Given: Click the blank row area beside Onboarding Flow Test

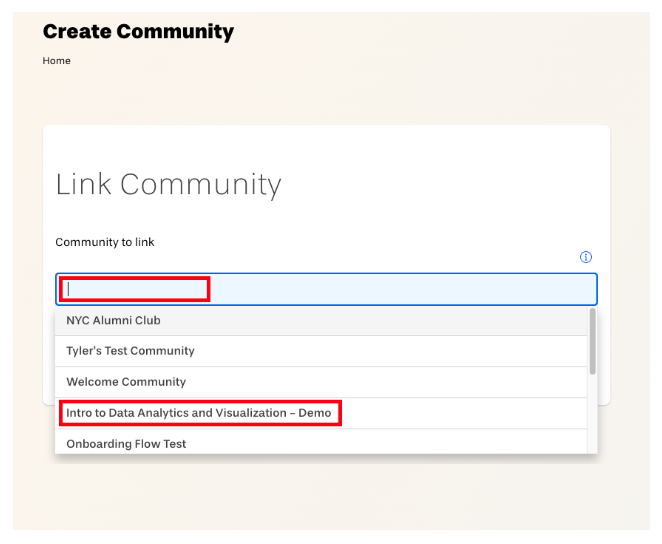Looking at the screenshot, I should click(x=384, y=443).
